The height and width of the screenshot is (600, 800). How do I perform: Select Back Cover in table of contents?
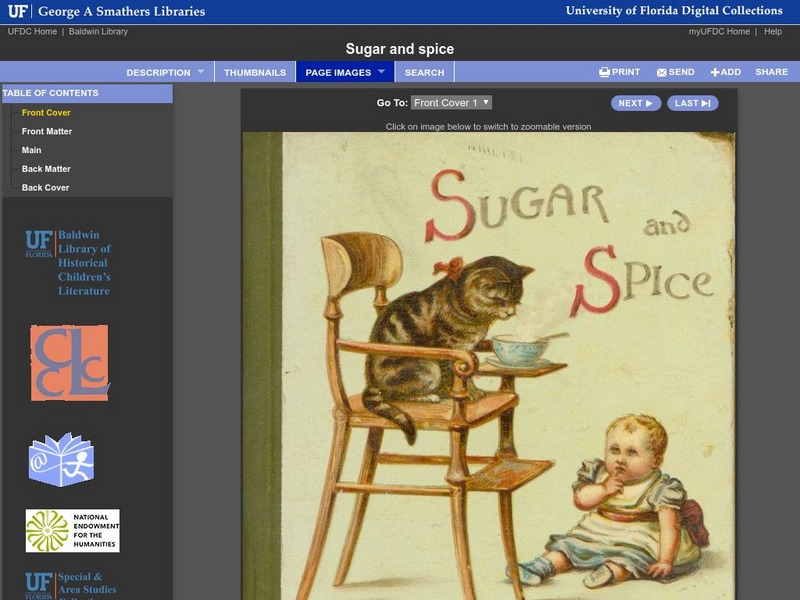tap(46, 187)
